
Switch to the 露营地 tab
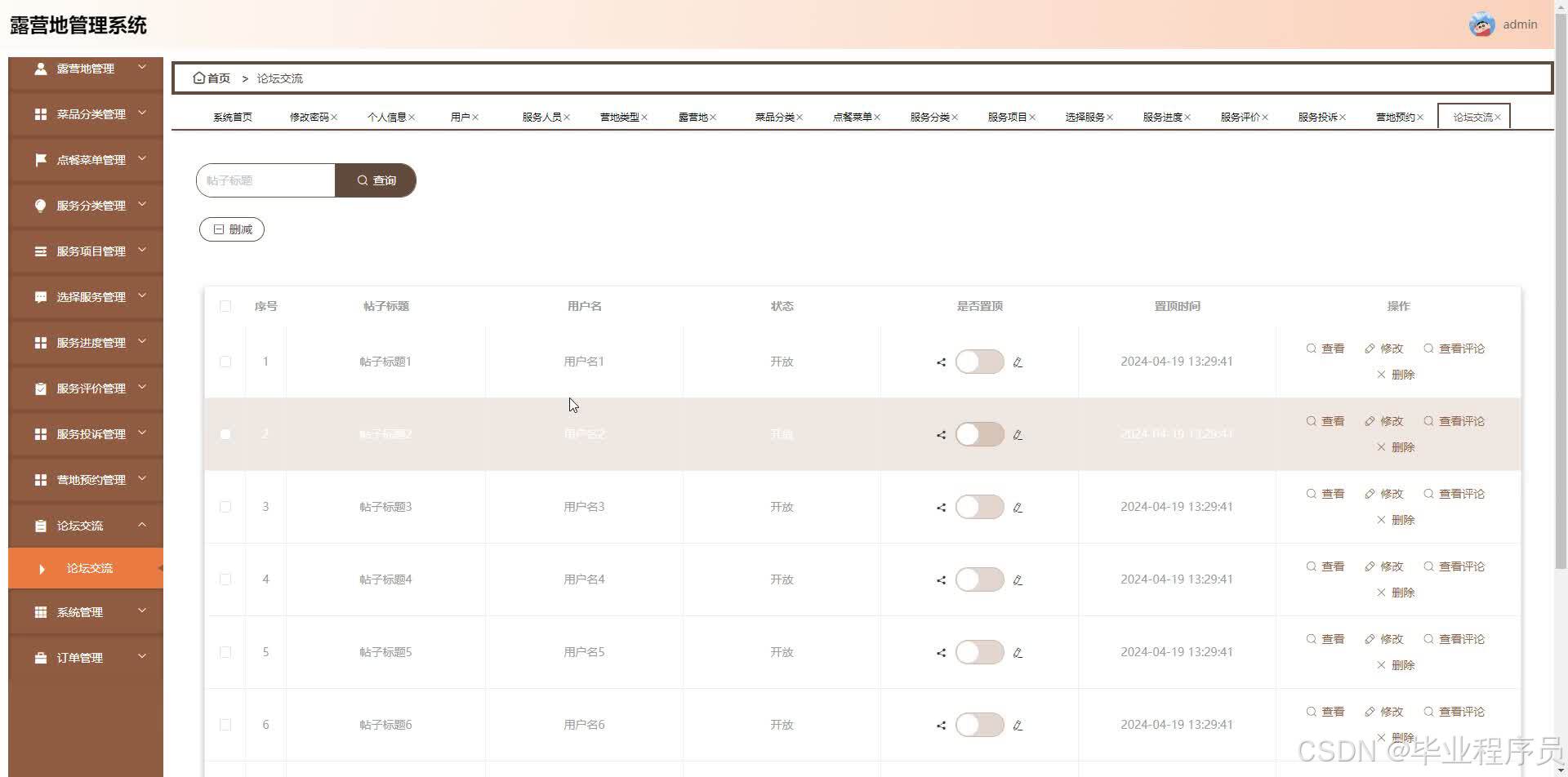[x=693, y=118]
